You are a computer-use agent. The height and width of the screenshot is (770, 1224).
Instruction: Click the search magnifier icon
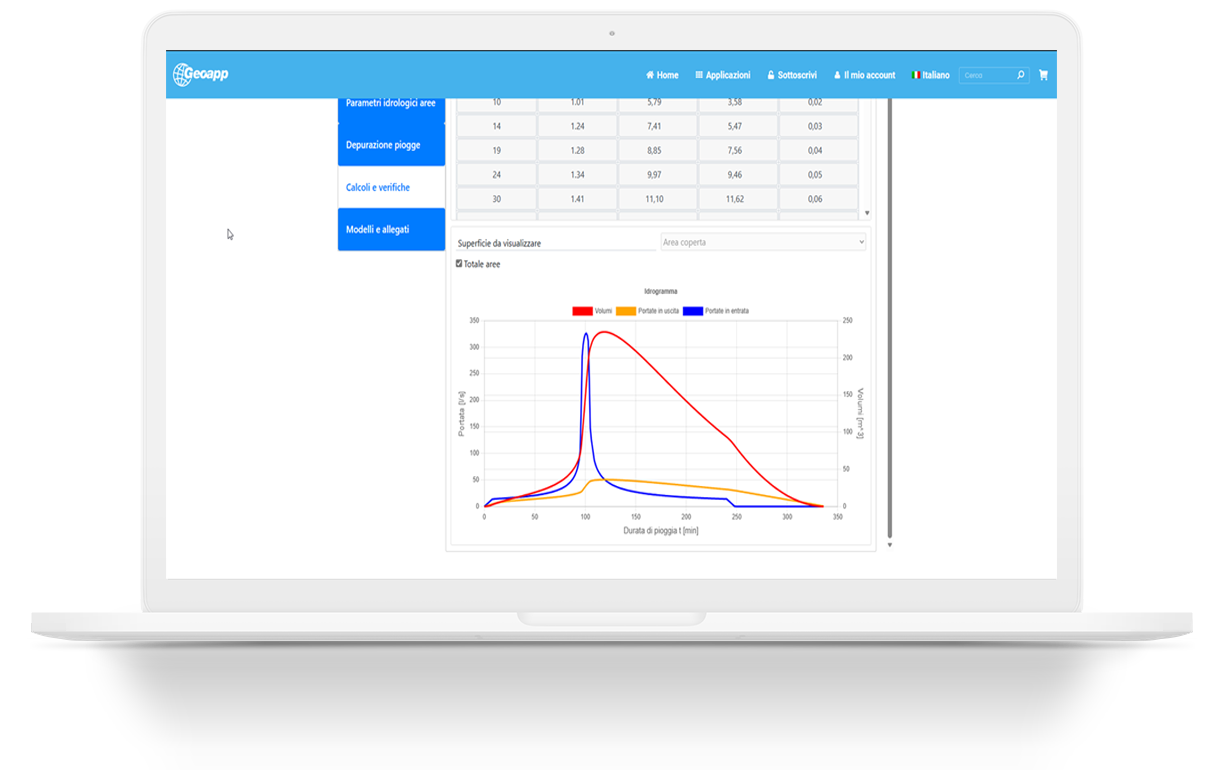click(1020, 75)
